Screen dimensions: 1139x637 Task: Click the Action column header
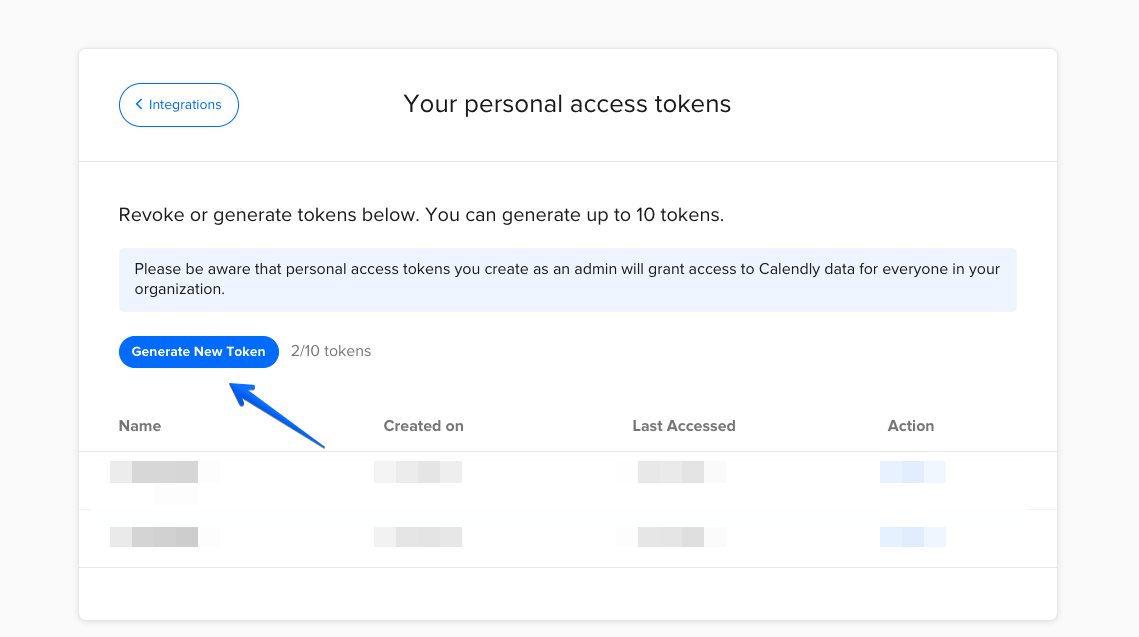click(x=910, y=426)
